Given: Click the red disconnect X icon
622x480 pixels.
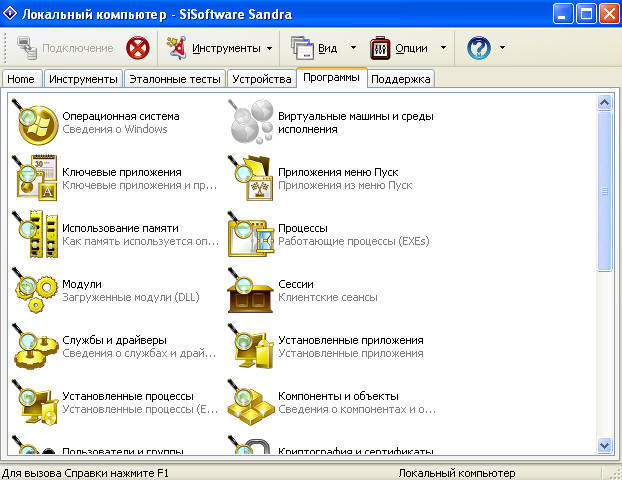Looking at the screenshot, I should click(138, 48).
